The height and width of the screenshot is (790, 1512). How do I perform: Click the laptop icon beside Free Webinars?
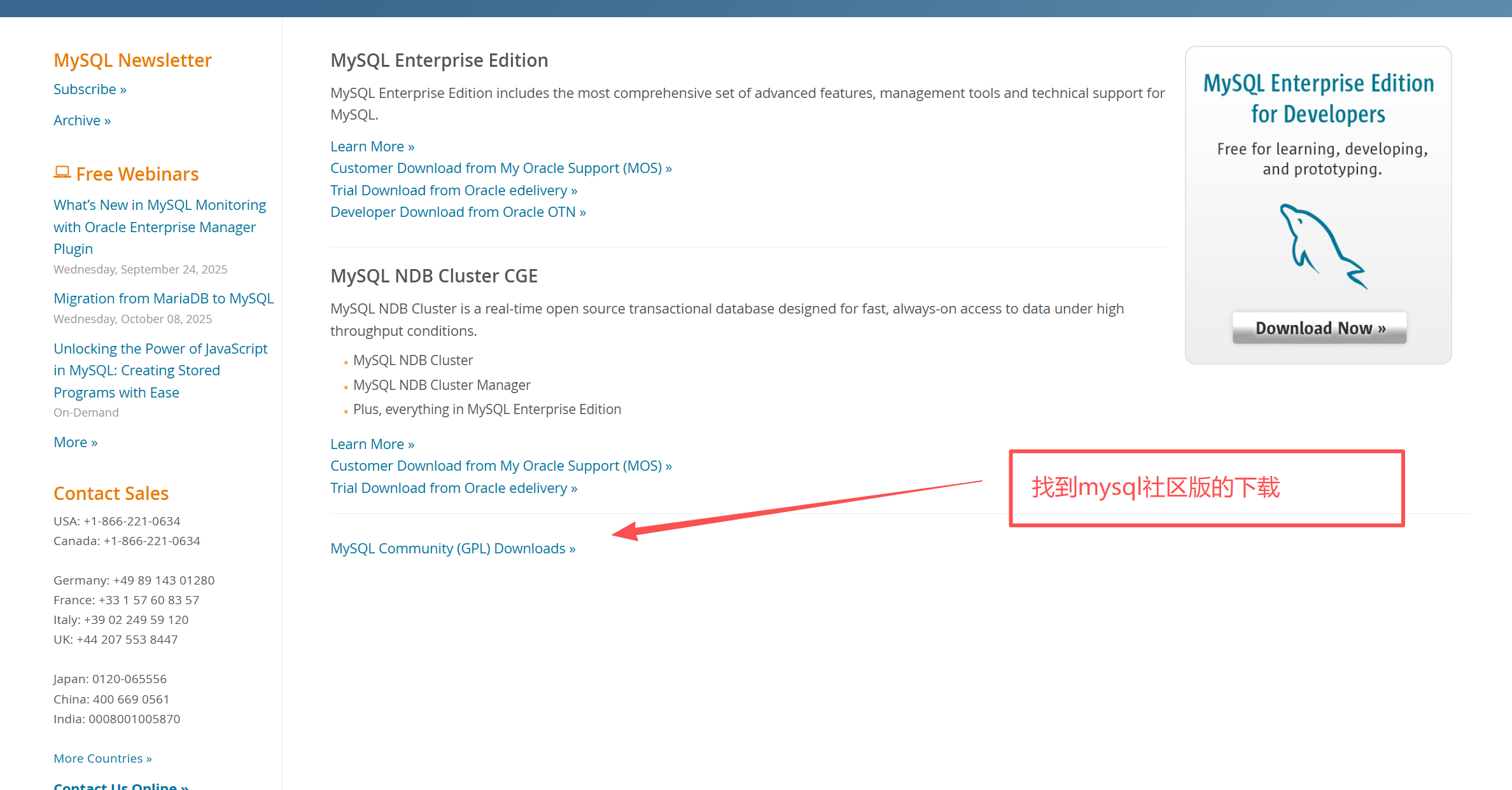tap(62, 172)
